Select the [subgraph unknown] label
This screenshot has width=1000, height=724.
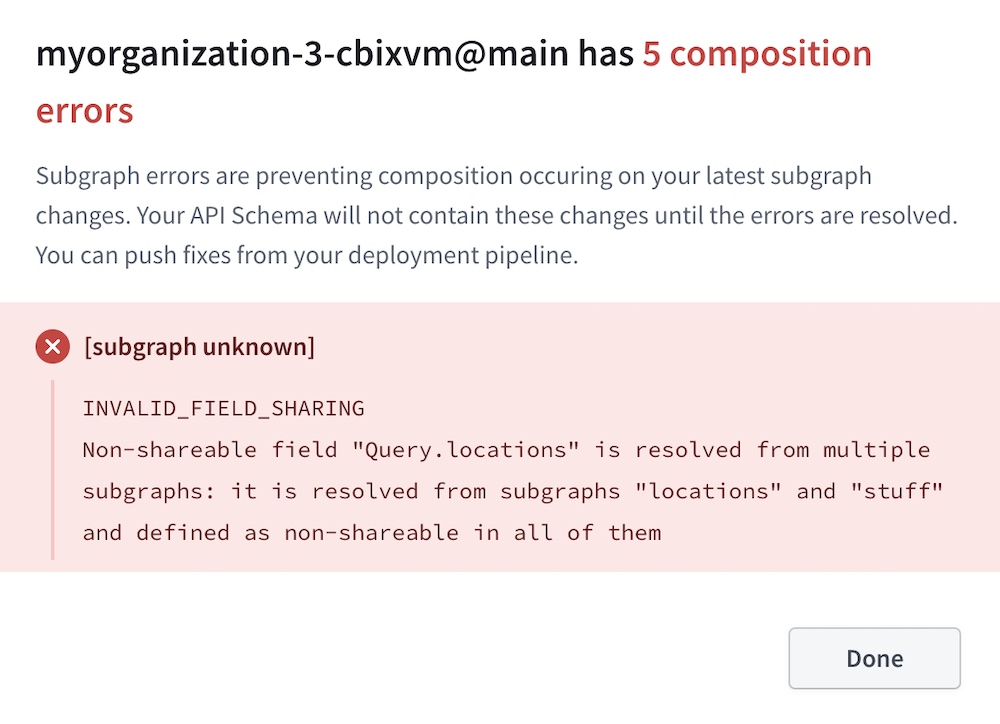pyautogui.click(x=200, y=347)
